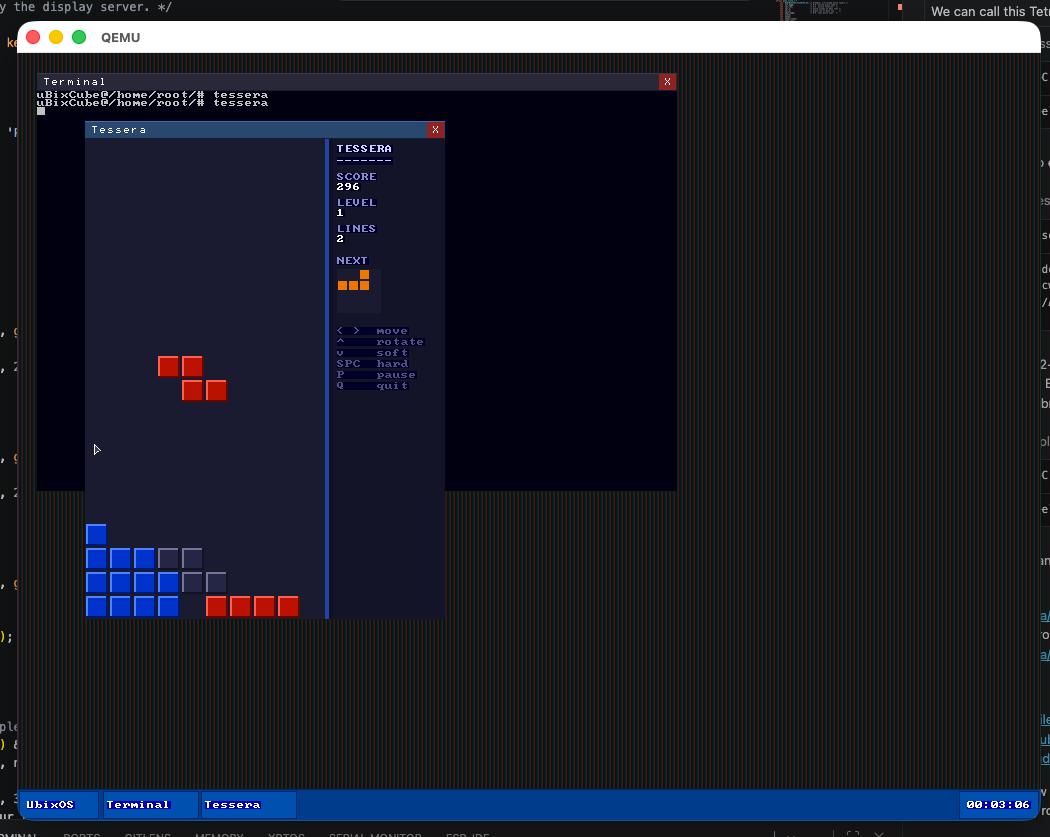Click the terminal cursor block below the prompts
The width and height of the screenshot is (1050, 837).
tap(41, 111)
